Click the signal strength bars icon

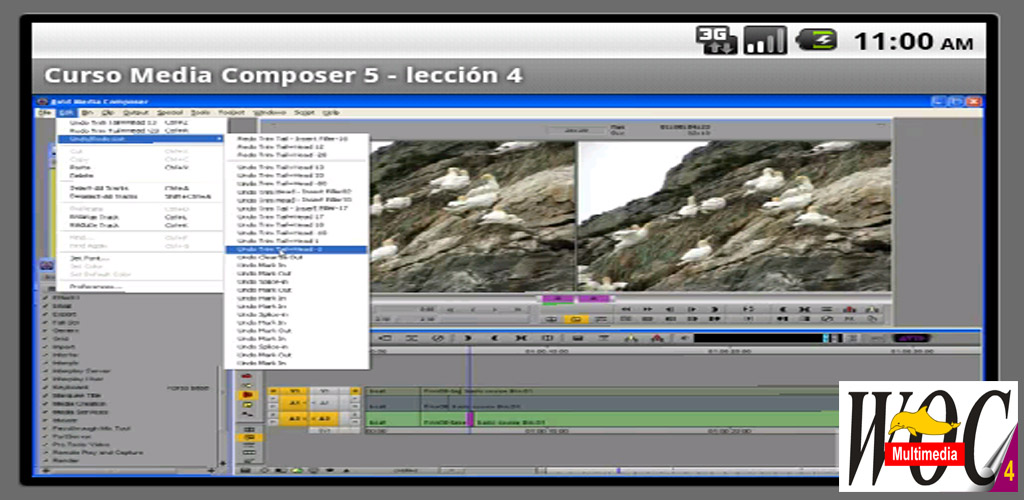(765, 40)
